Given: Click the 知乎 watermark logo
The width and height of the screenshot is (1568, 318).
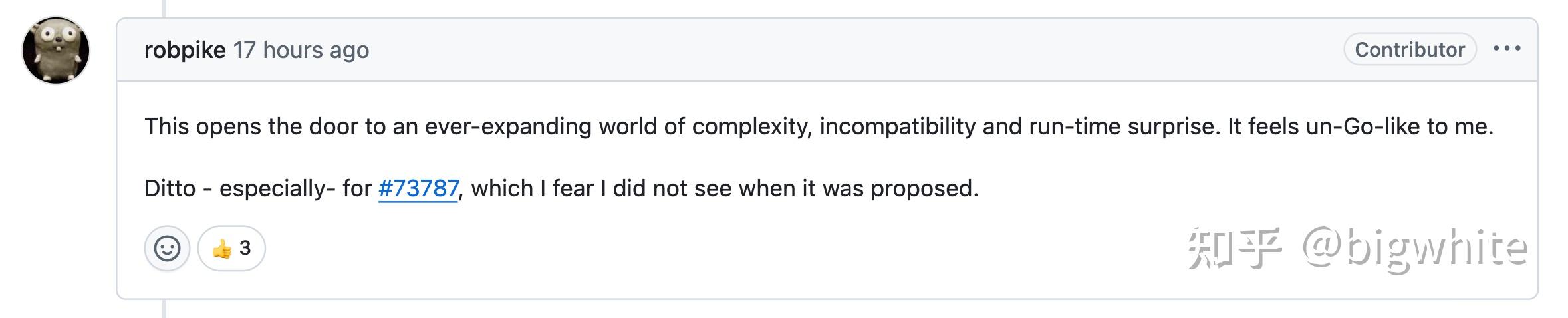Looking at the screenshot, I should pyautogui.click(x=1234, y=248).
